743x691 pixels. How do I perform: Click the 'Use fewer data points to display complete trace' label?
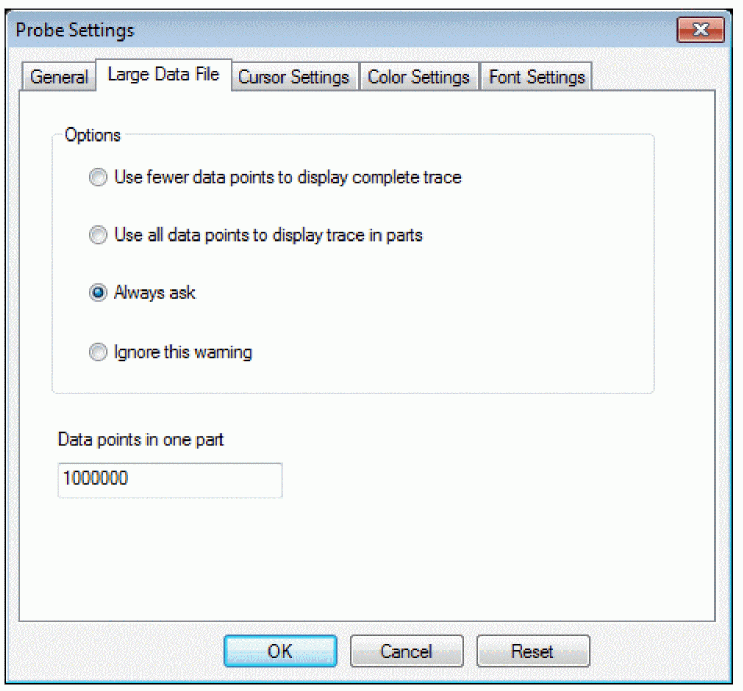288,177
